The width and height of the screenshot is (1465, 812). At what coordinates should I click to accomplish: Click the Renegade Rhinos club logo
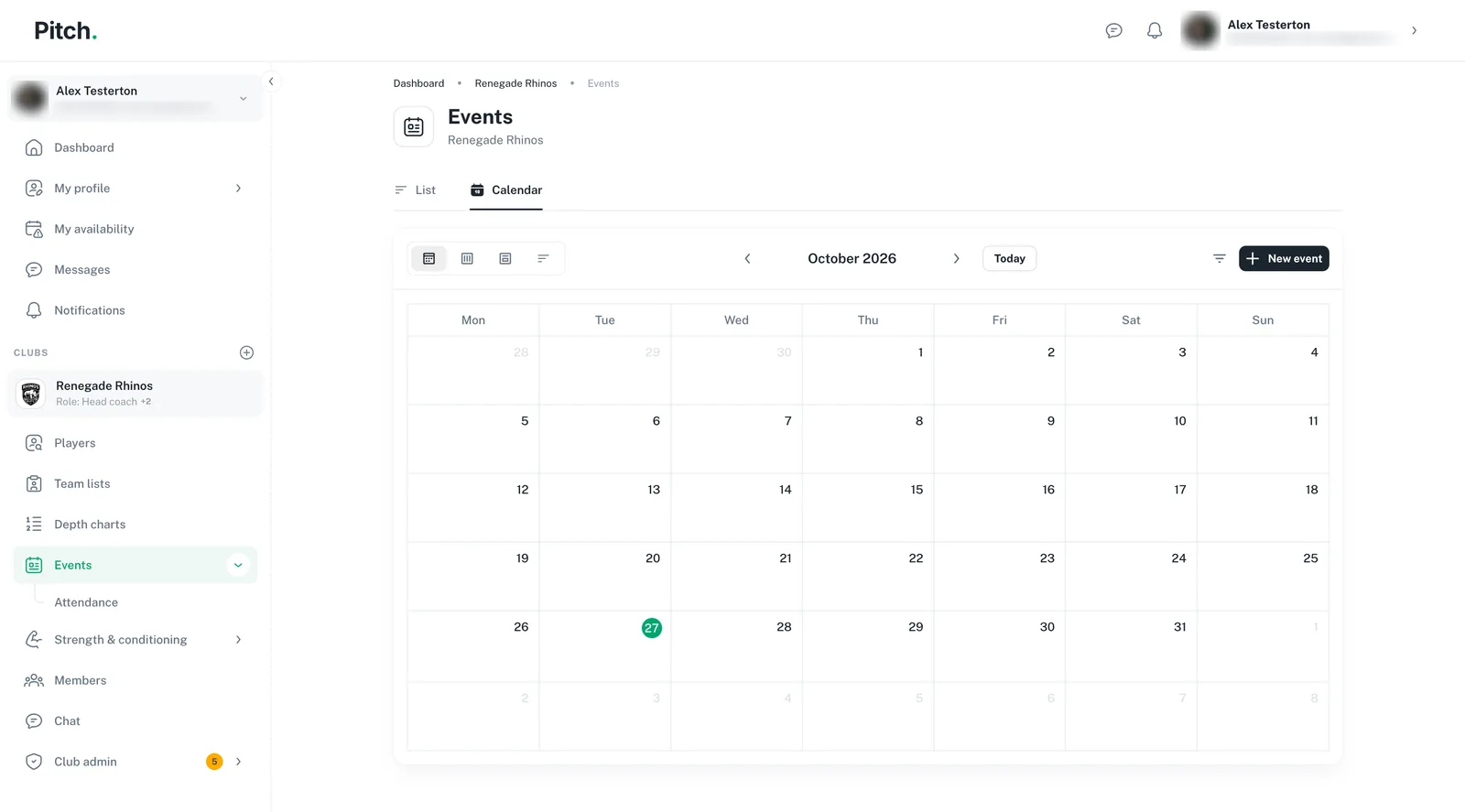point(31,394)
